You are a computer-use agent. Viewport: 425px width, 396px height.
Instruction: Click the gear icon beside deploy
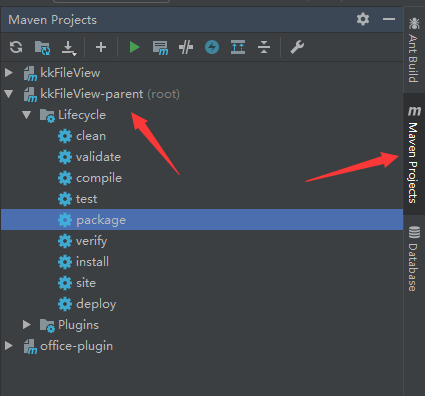point(65,304)
